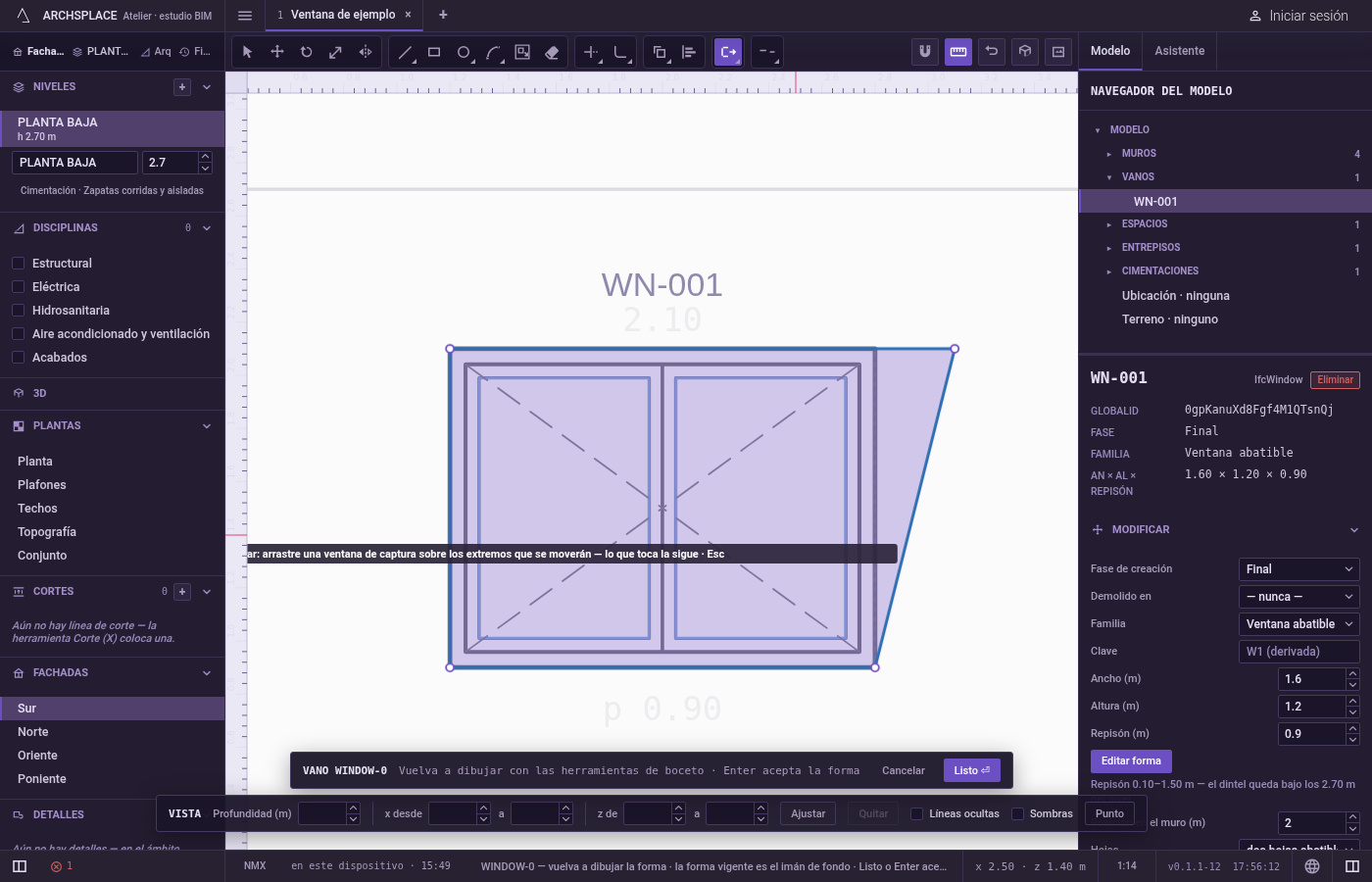Screen dimensions: 1372x882
Task: Check the Hidrosanitaria discipline box
Action: coord(18,311)
